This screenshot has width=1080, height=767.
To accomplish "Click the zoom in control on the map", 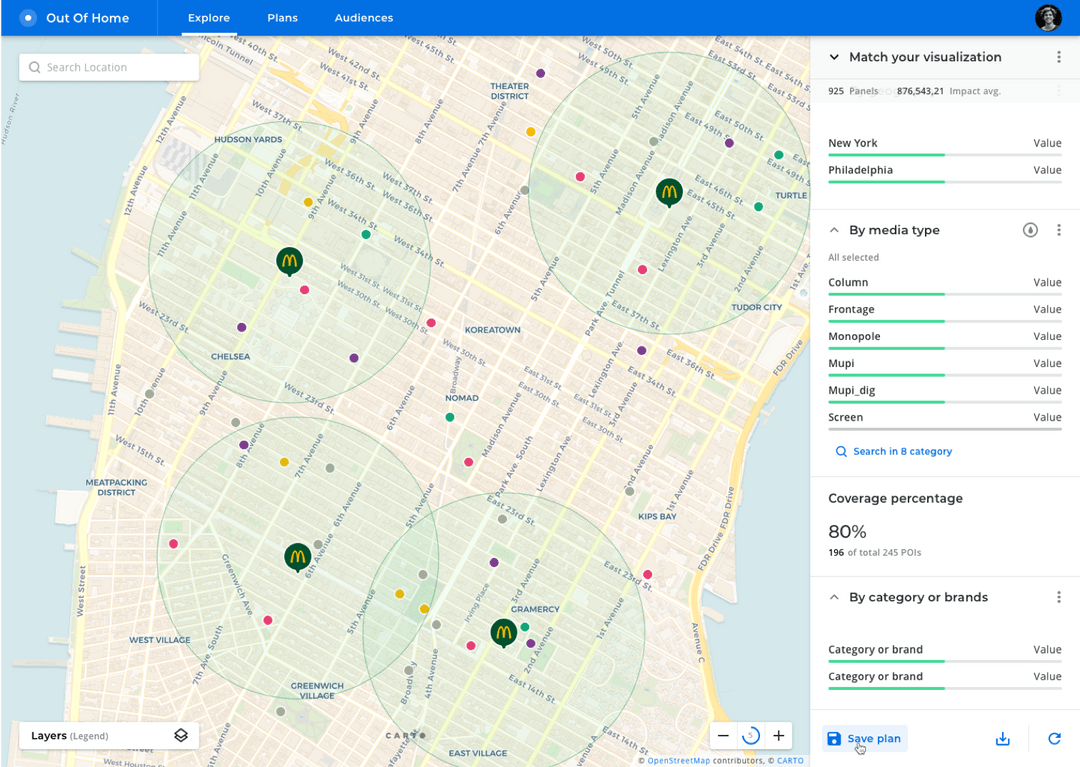I will pyautogui.click(x=779, y=735).
